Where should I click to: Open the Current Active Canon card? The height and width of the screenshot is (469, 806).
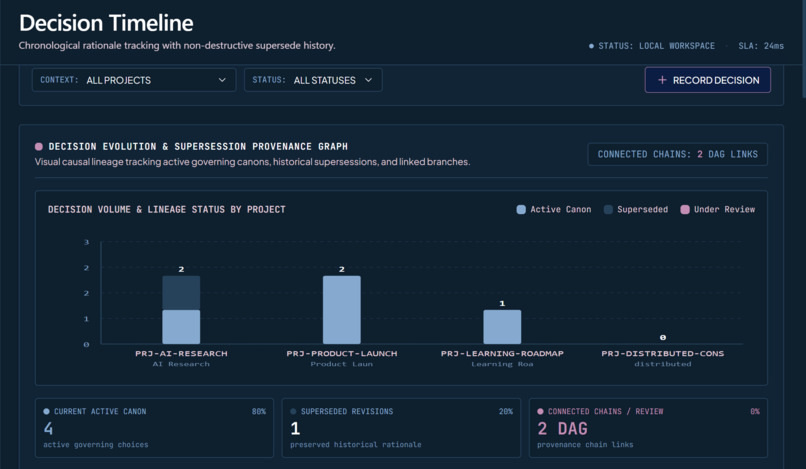[154, 428]
